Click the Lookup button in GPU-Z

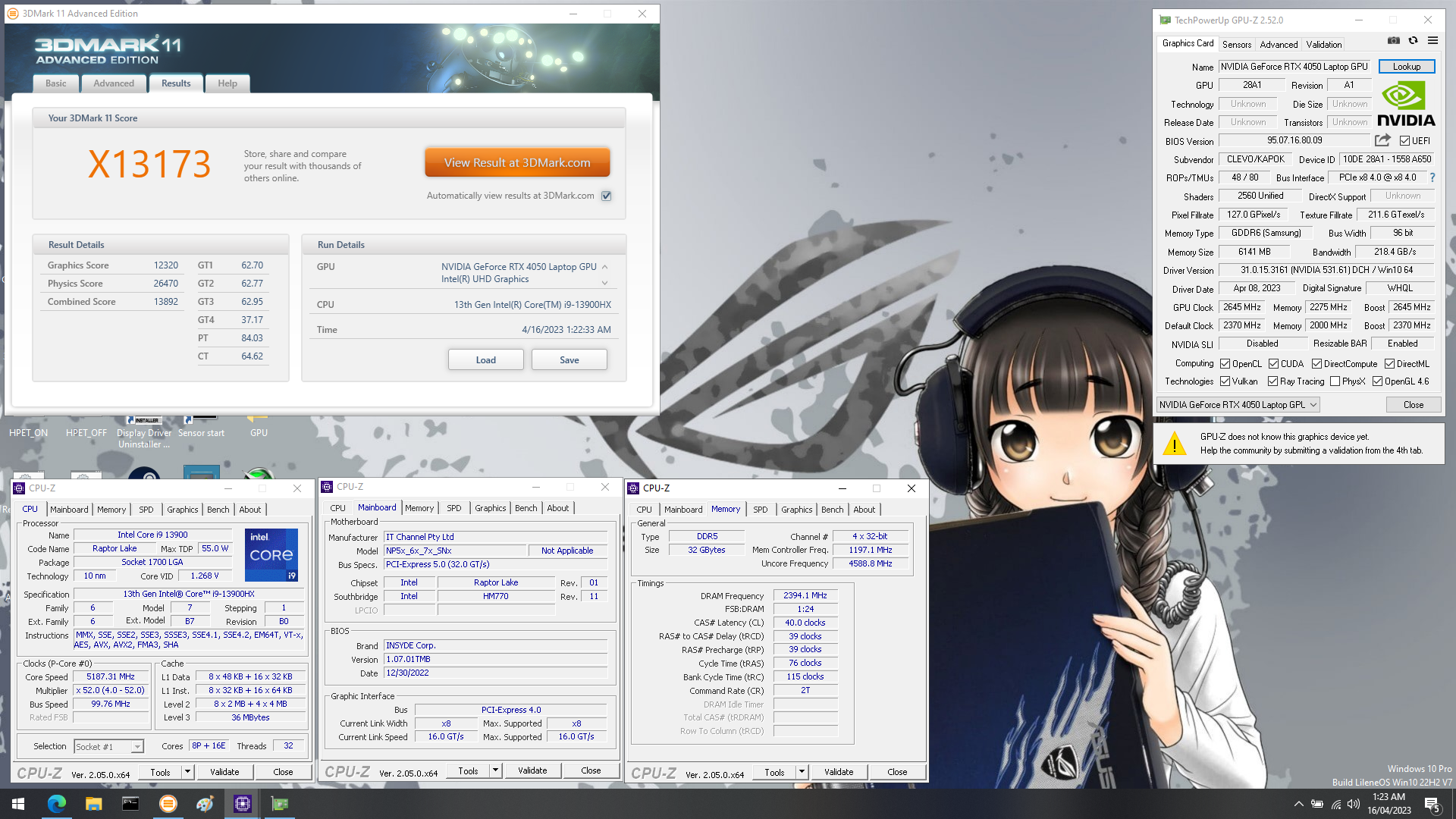(1407, 67)
